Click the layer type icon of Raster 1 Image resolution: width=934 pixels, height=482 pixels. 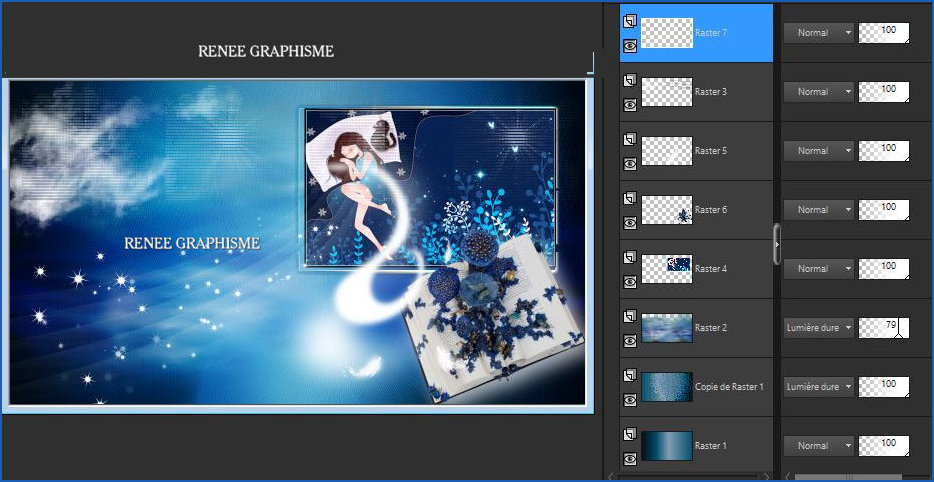[630, 434]
